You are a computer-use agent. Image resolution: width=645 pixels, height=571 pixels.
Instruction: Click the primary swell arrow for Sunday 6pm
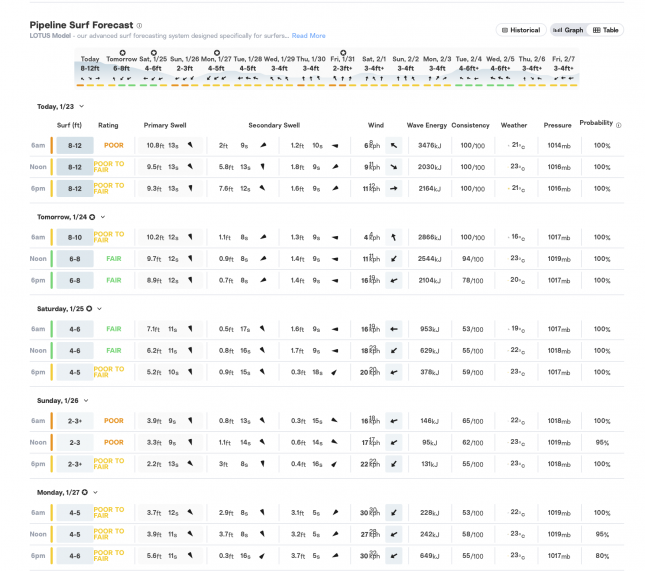tap(190, 463)
